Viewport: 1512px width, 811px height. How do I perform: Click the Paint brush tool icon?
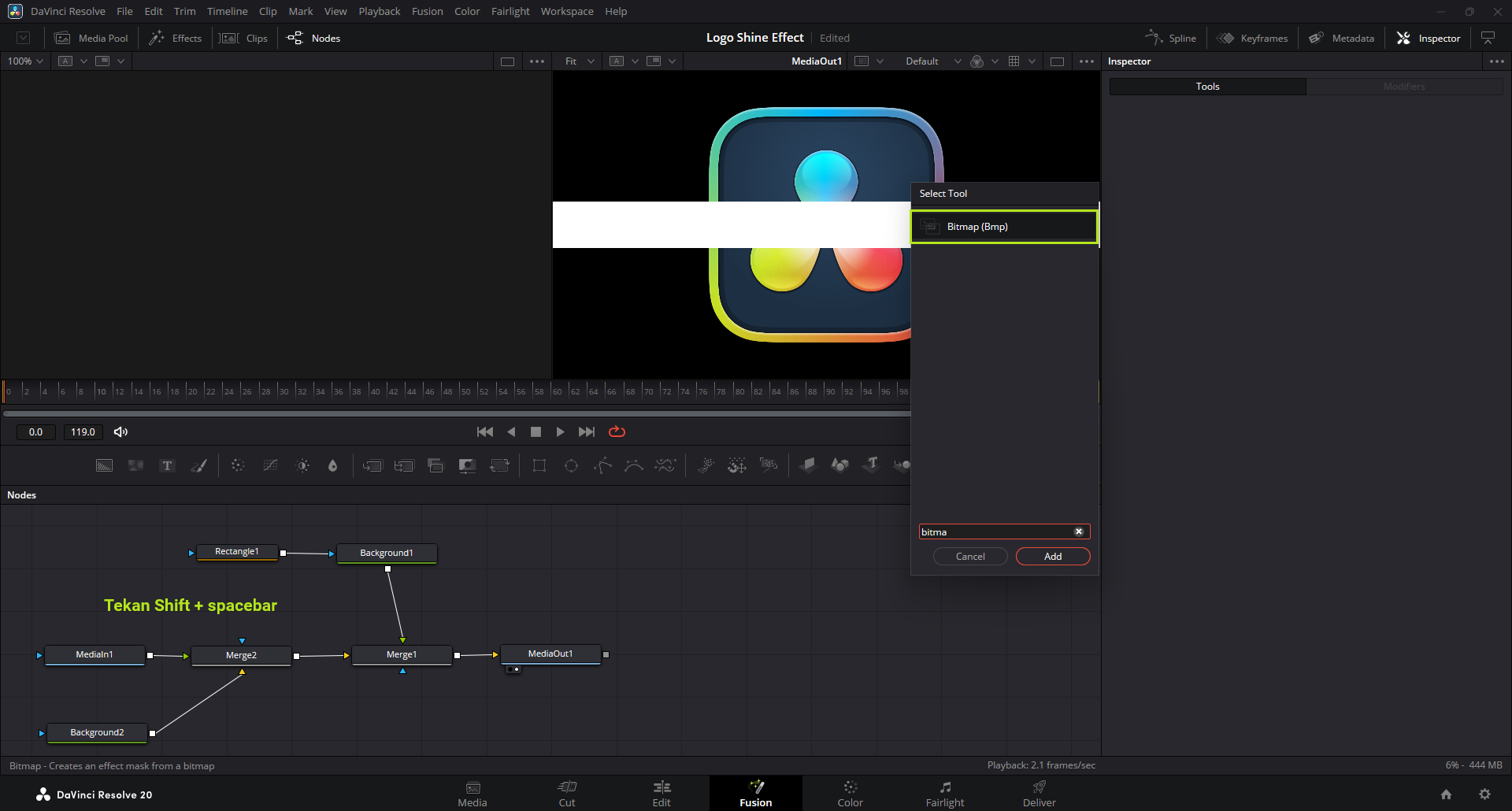click(199, 466)
